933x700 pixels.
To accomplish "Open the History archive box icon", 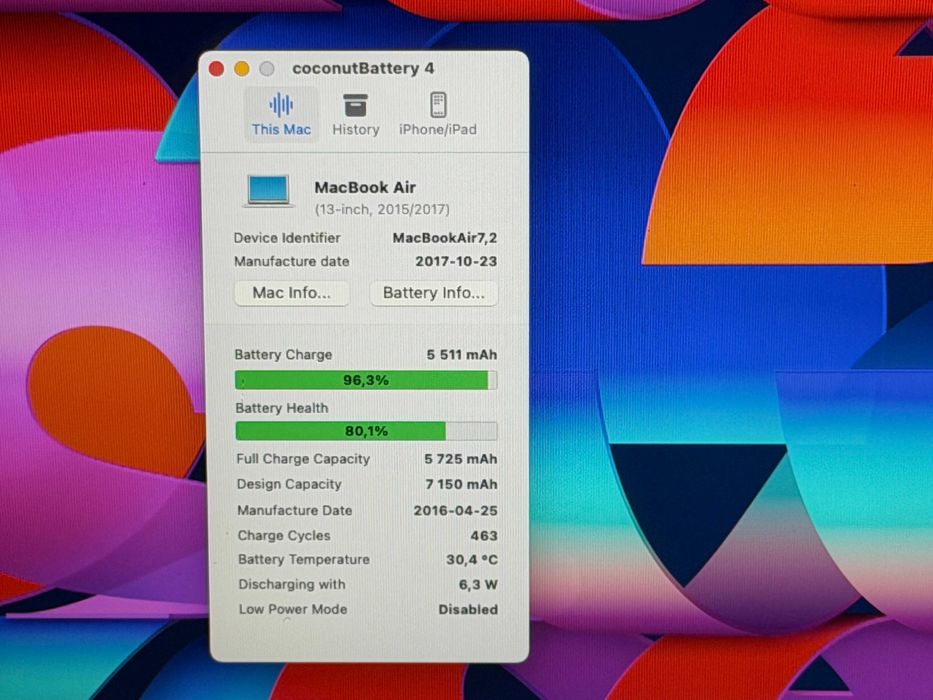I will pyautogui.click(x=355, y=105).
